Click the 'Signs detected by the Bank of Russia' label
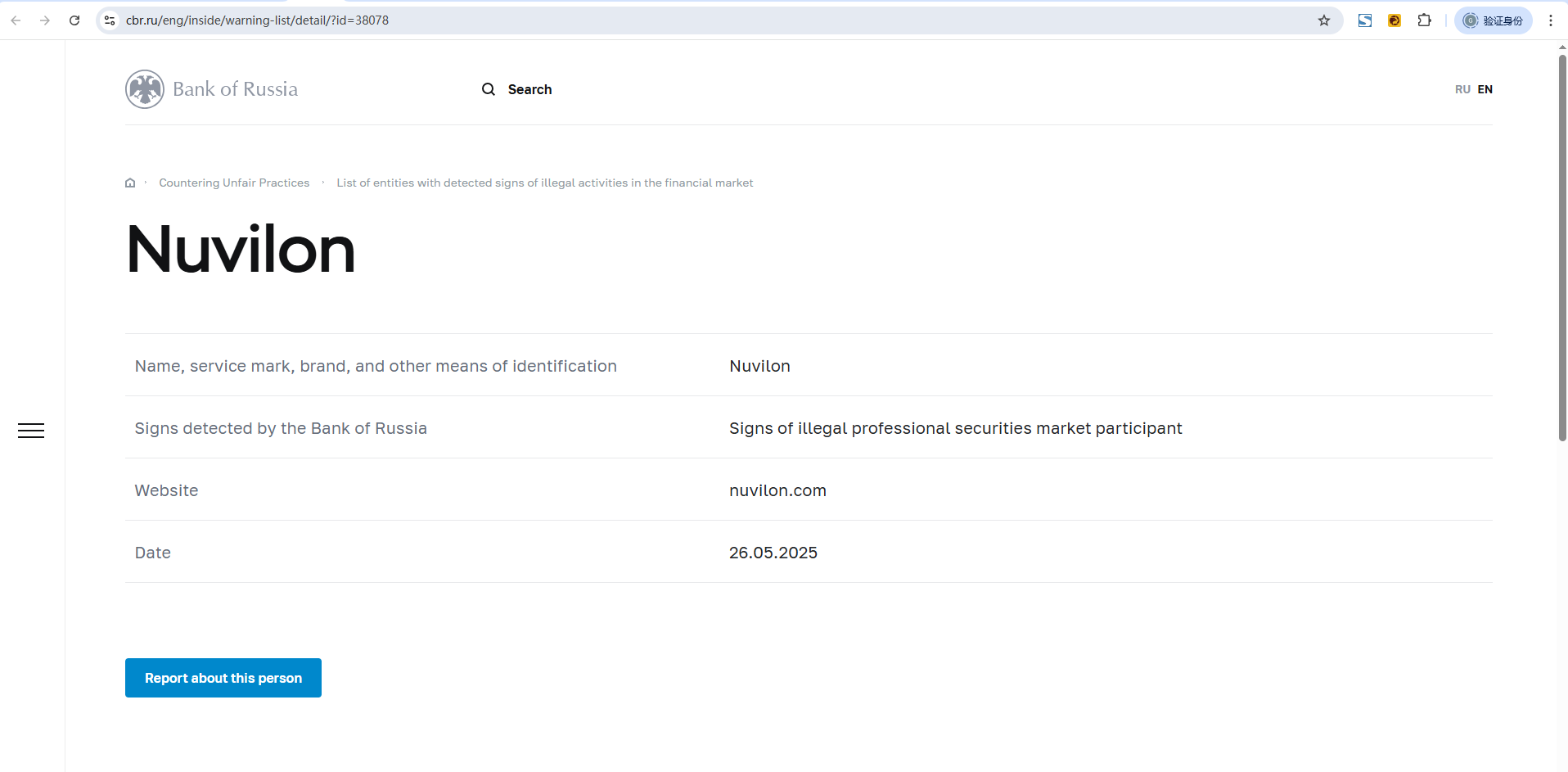The width and height of the screenshot is (1568, 772). 281,428
